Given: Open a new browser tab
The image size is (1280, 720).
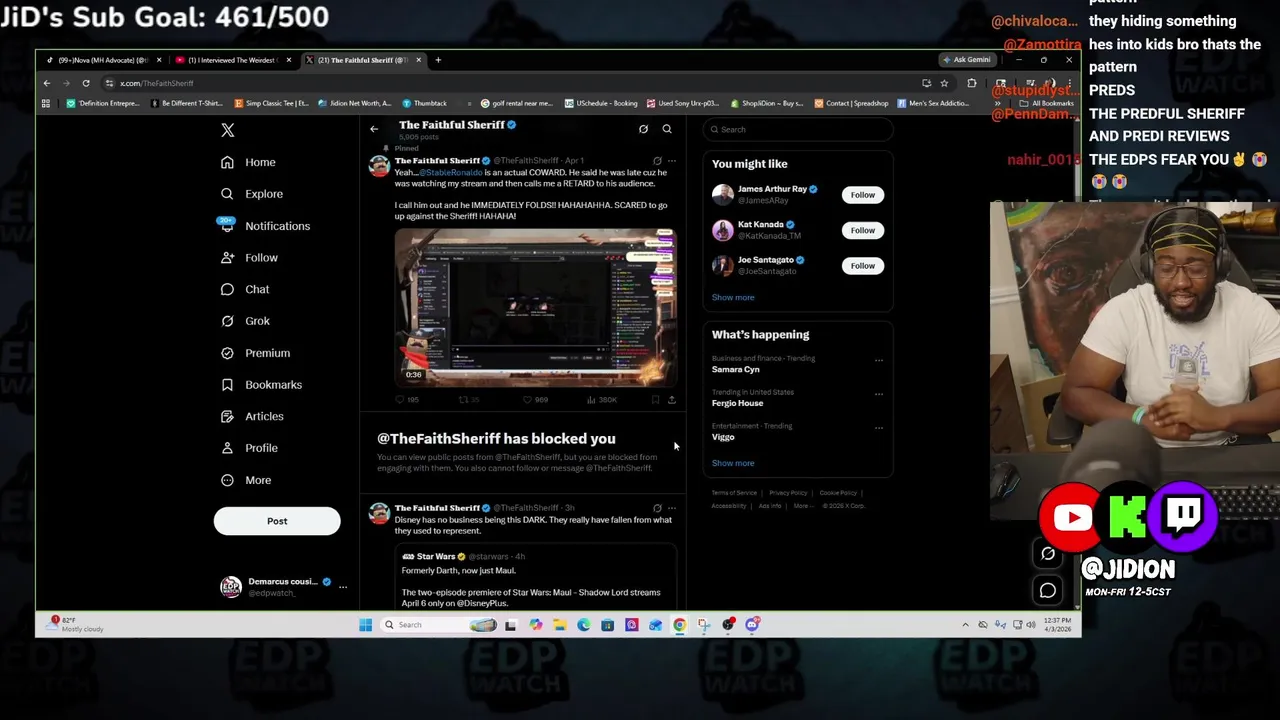Looking at the screenshot, I should 438,60.
